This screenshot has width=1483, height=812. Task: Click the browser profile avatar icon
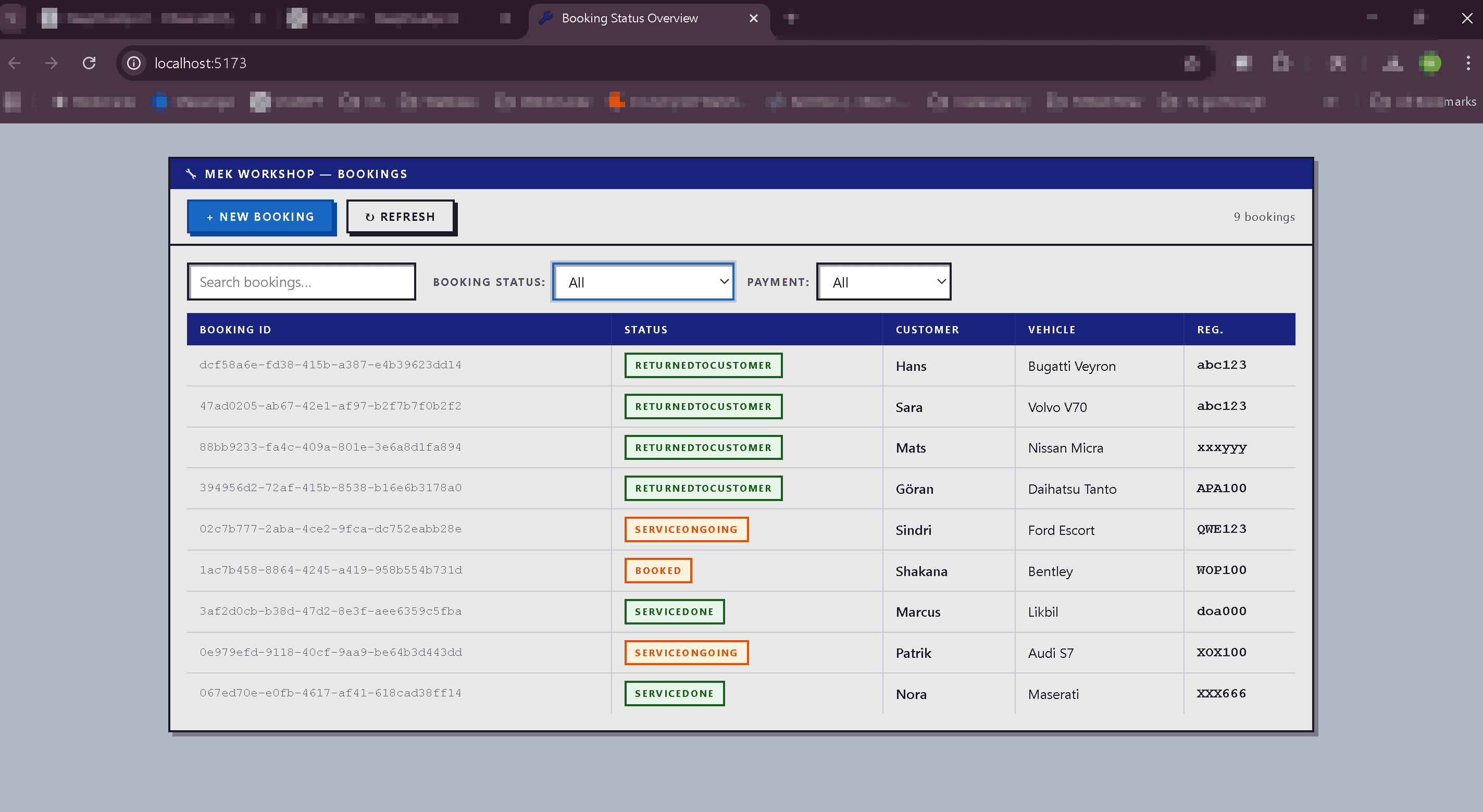coord(1430,64)
